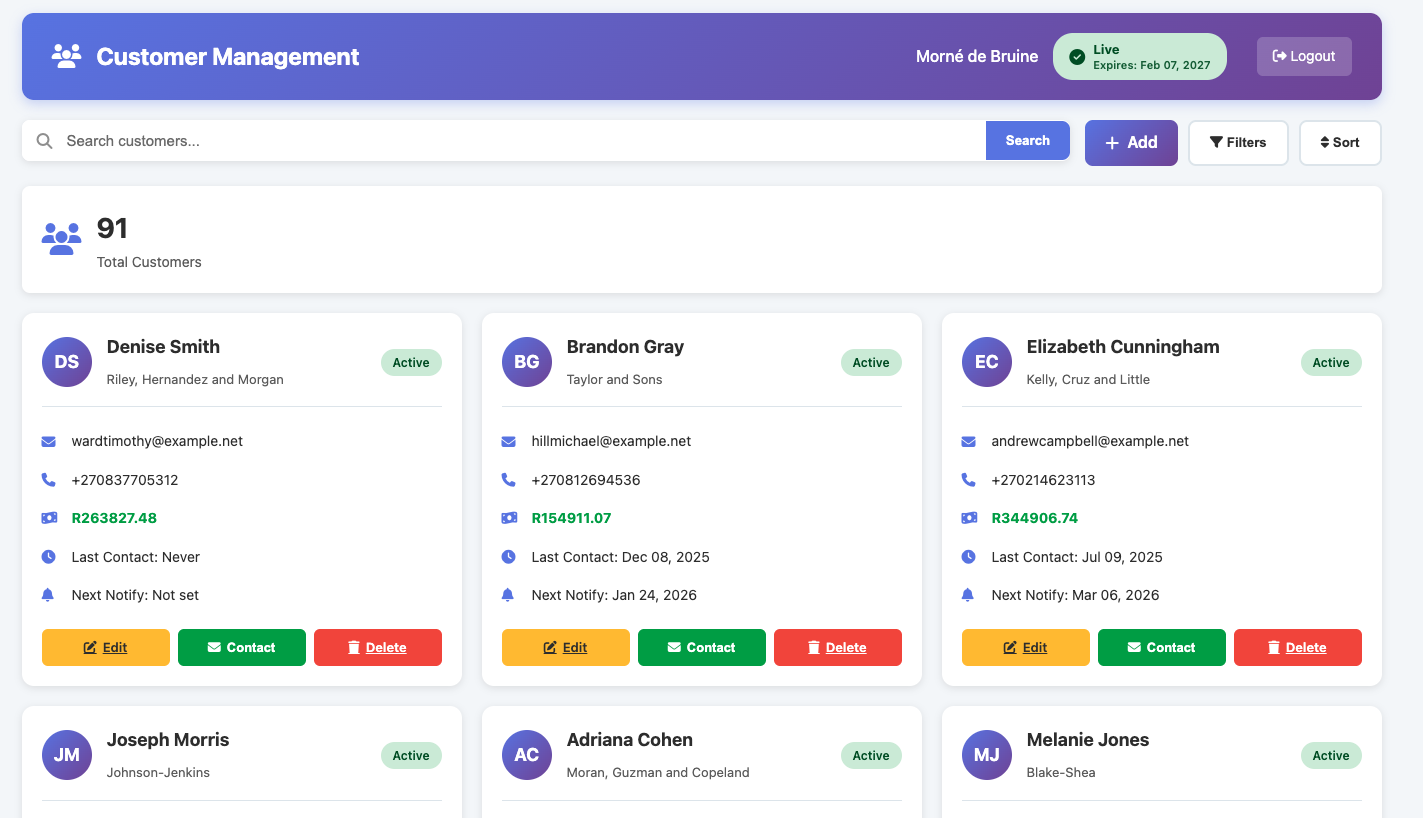Click the green checkmark on the Live badge
The image size is (1423, 818).
[1077, 56]
